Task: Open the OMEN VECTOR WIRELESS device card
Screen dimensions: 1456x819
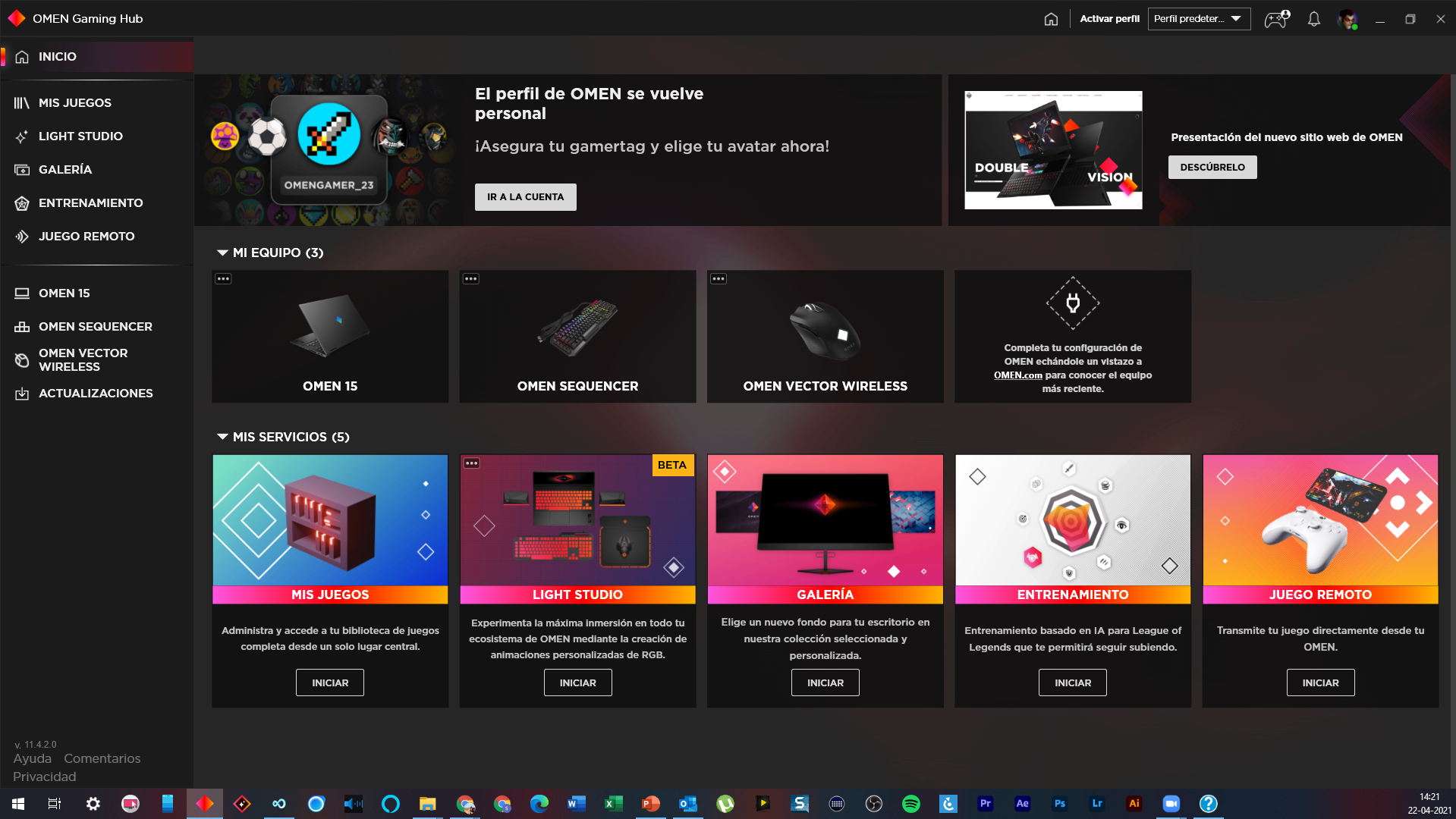Action: (x=825, y=337)
